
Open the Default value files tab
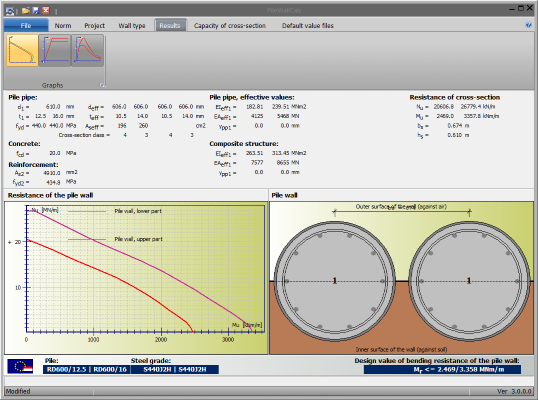[307, 26]
